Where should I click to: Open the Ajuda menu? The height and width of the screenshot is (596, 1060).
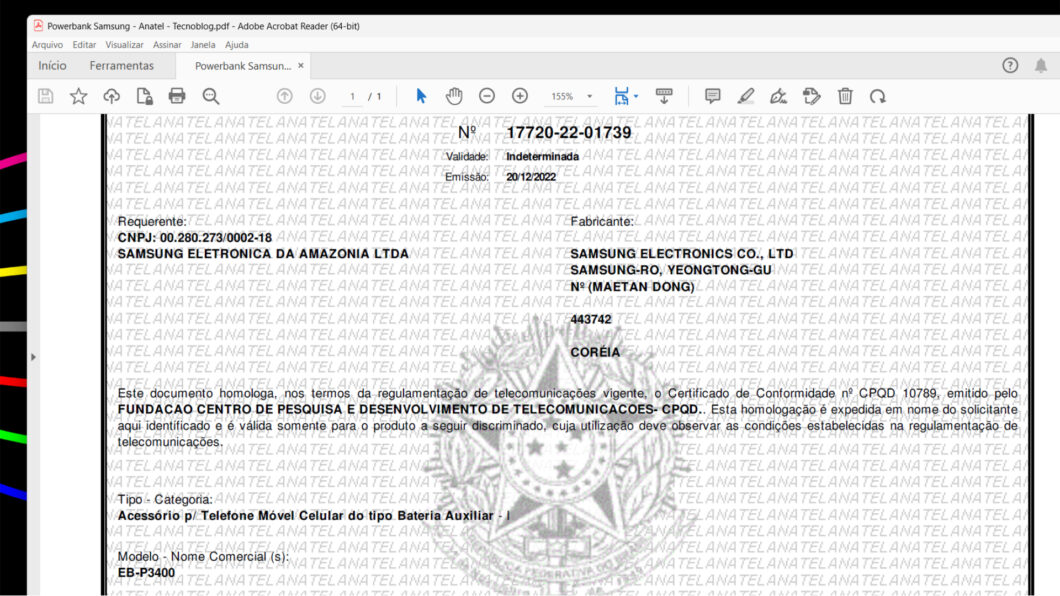pos(237,45)
